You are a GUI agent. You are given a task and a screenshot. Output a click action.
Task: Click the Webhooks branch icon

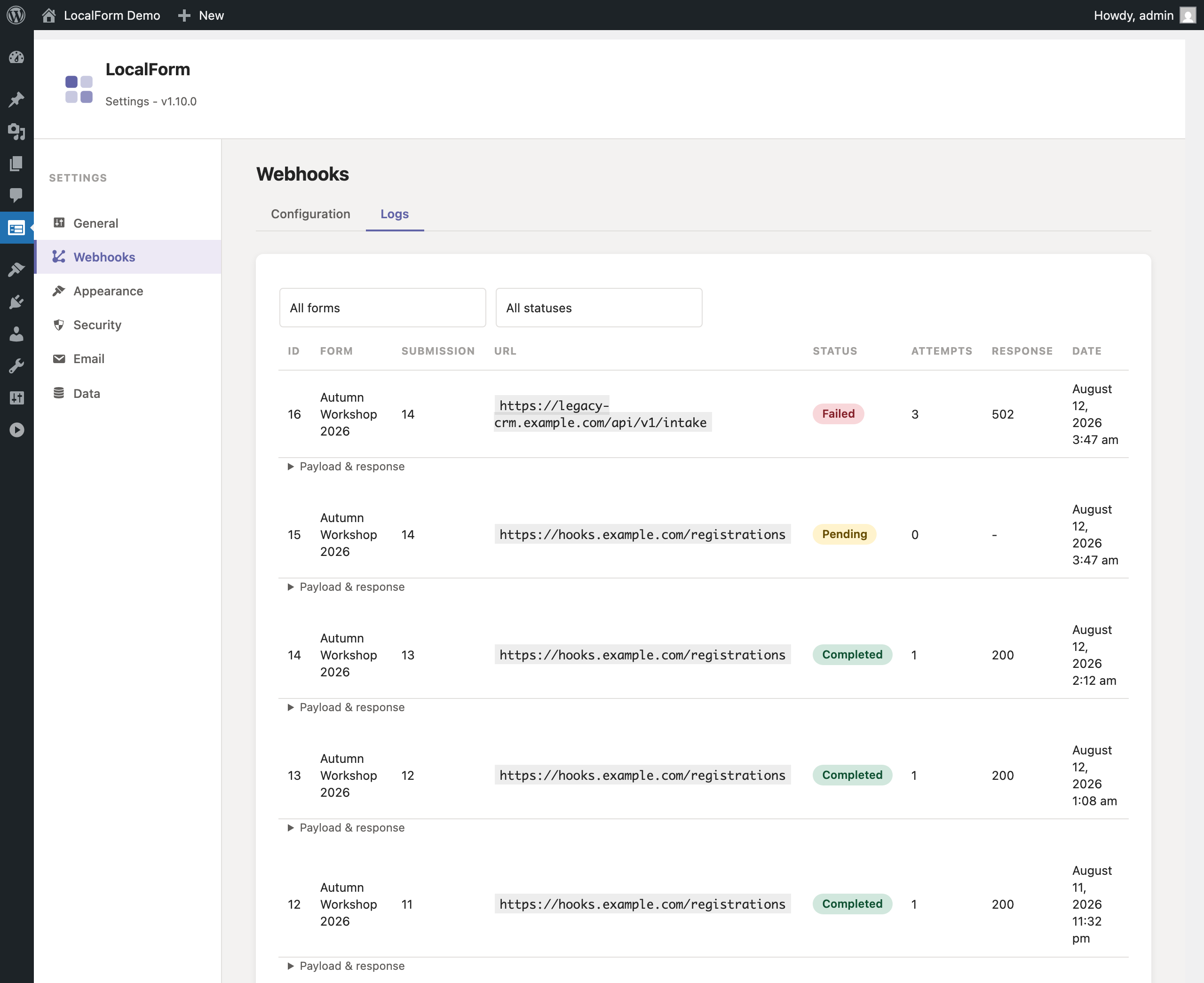click(59, 256)
